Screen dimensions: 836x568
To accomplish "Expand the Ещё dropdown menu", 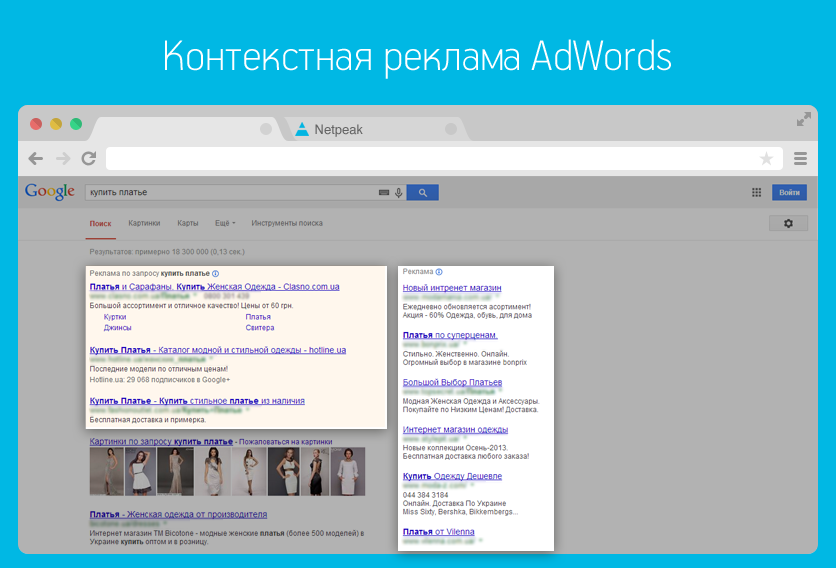I will point(225,223).
